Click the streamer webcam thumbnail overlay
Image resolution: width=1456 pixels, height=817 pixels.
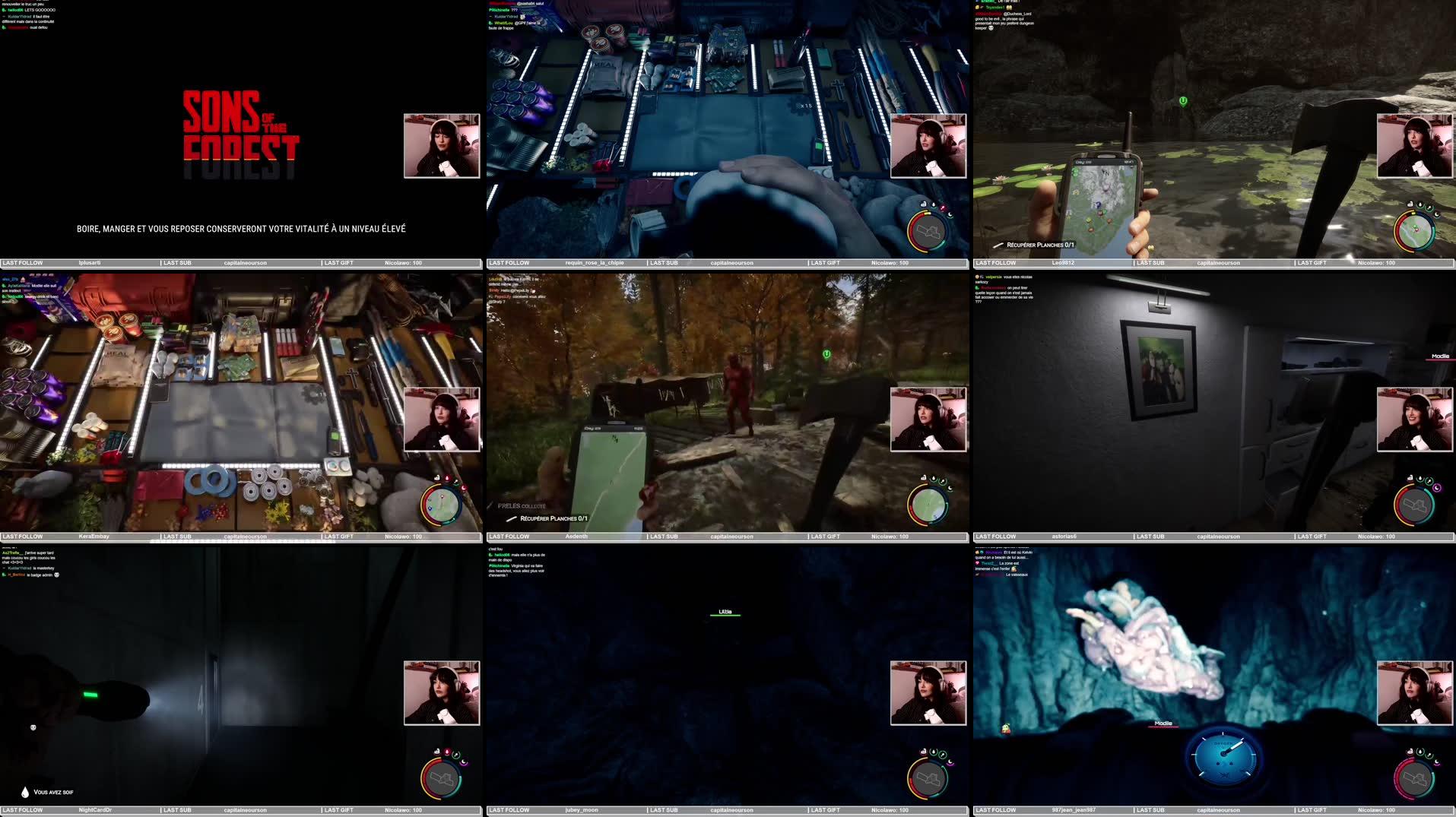(441, 144)
